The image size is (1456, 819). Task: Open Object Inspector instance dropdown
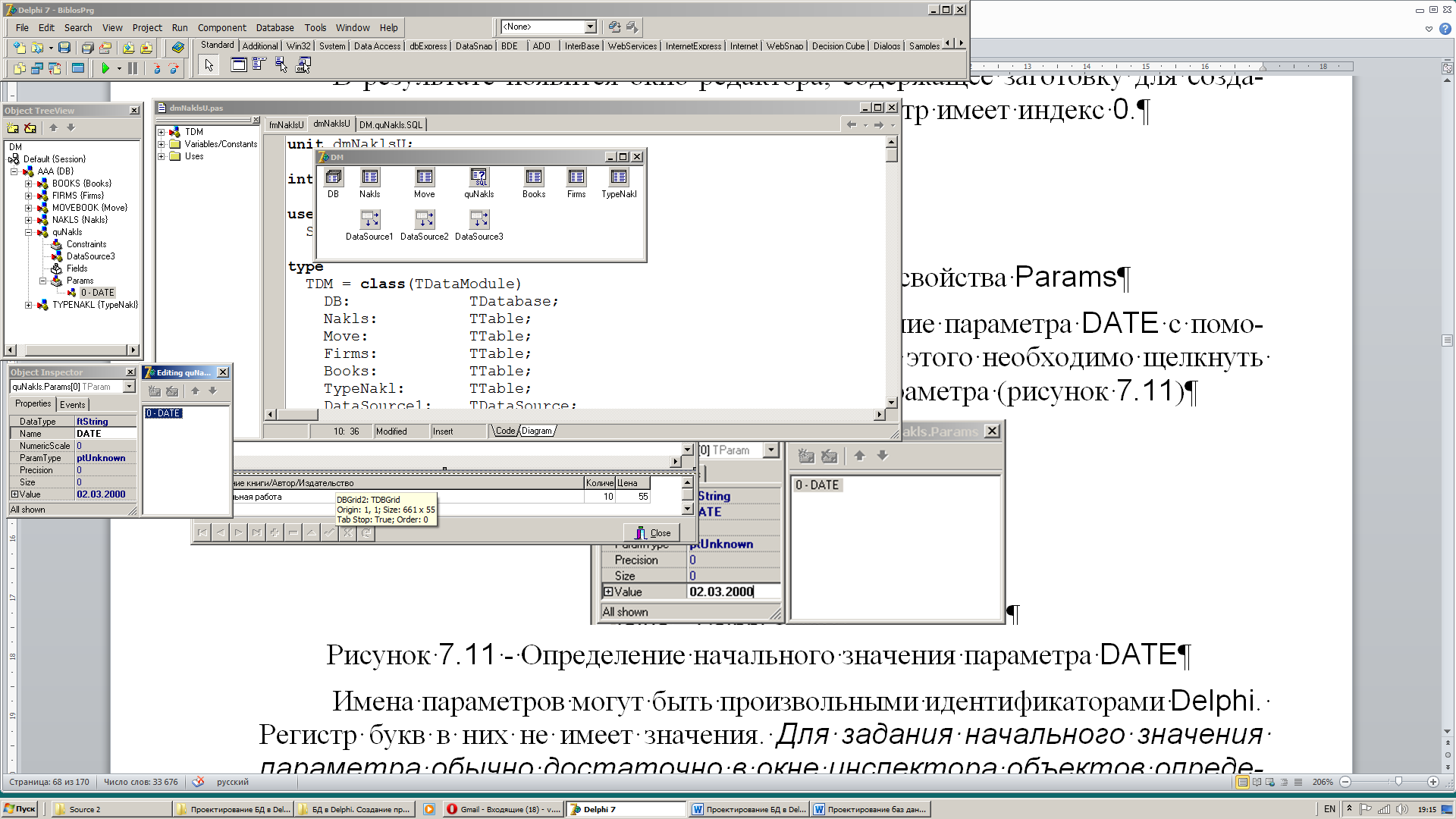coord(130,387)
